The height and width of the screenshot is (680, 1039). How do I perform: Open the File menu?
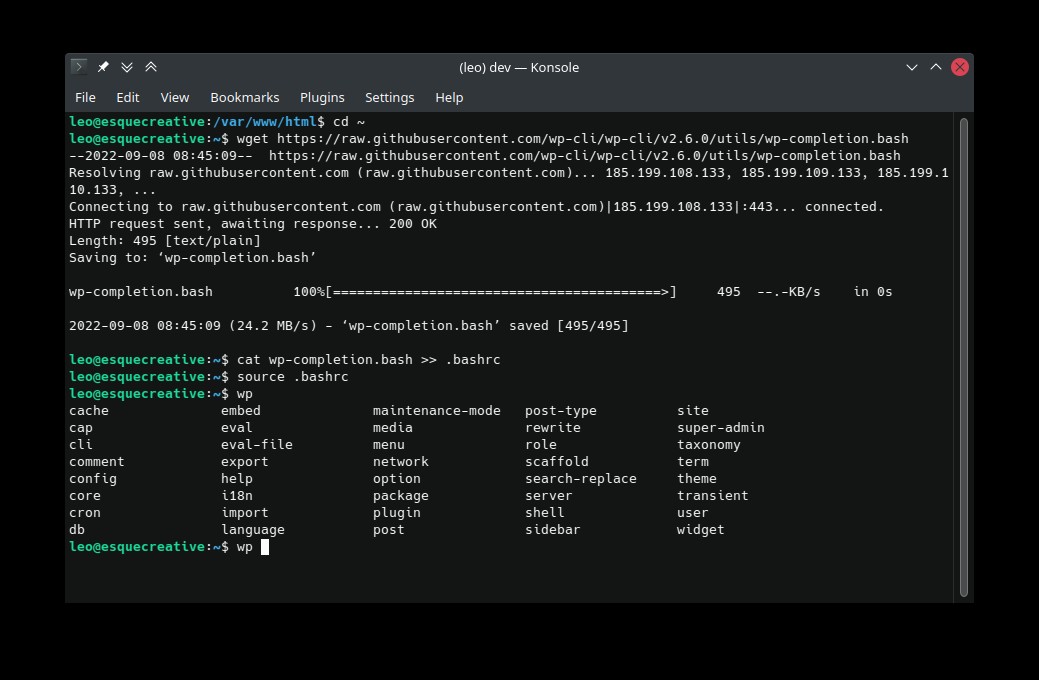click(x=85, y=97)
